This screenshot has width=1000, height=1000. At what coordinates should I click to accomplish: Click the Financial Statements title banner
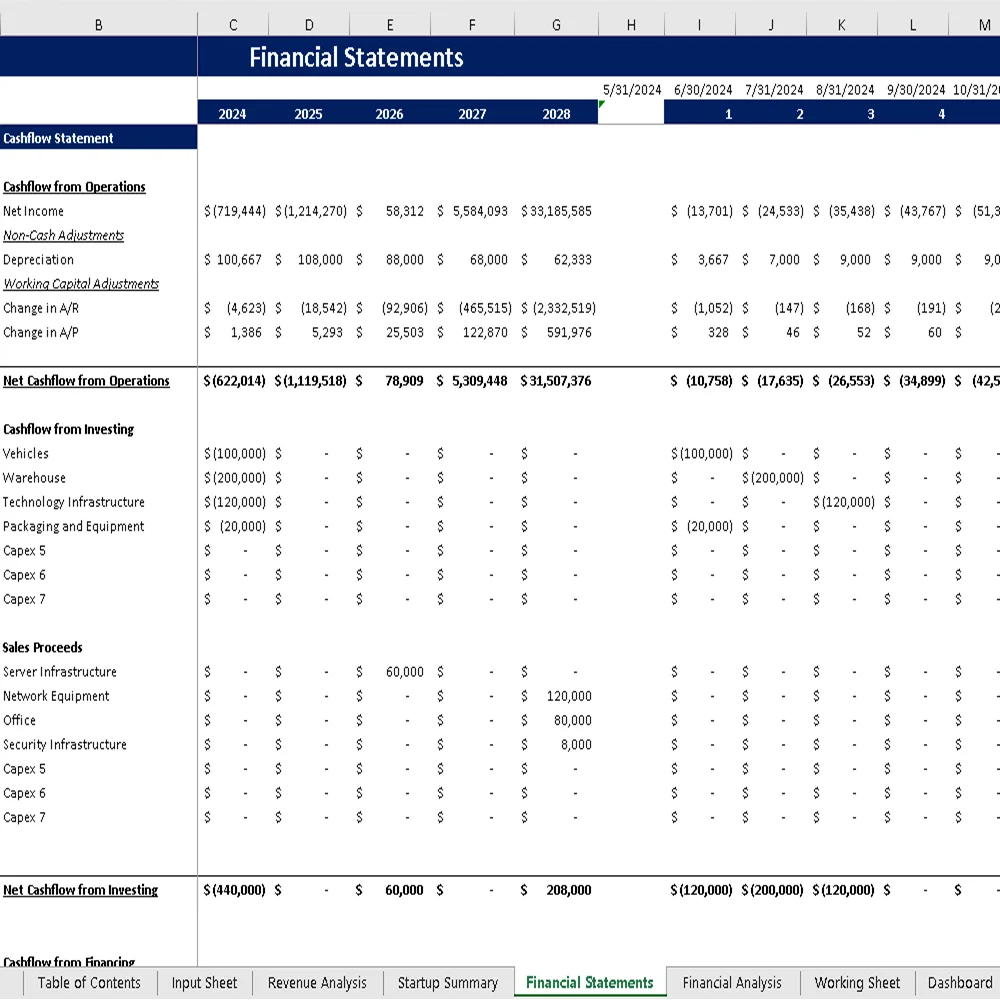pos(357,57)
